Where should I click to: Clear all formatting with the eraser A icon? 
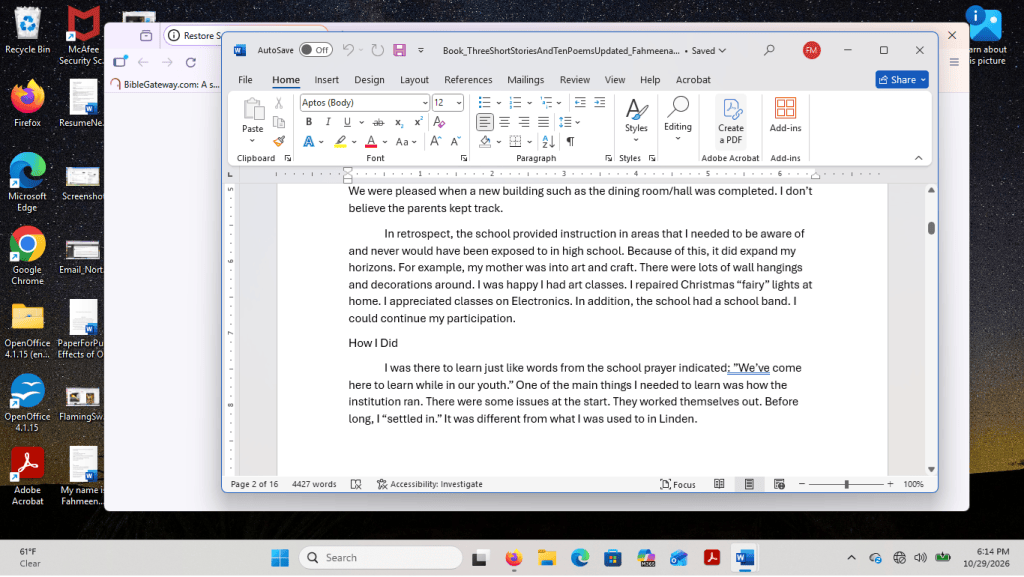(x=439, y=122)
